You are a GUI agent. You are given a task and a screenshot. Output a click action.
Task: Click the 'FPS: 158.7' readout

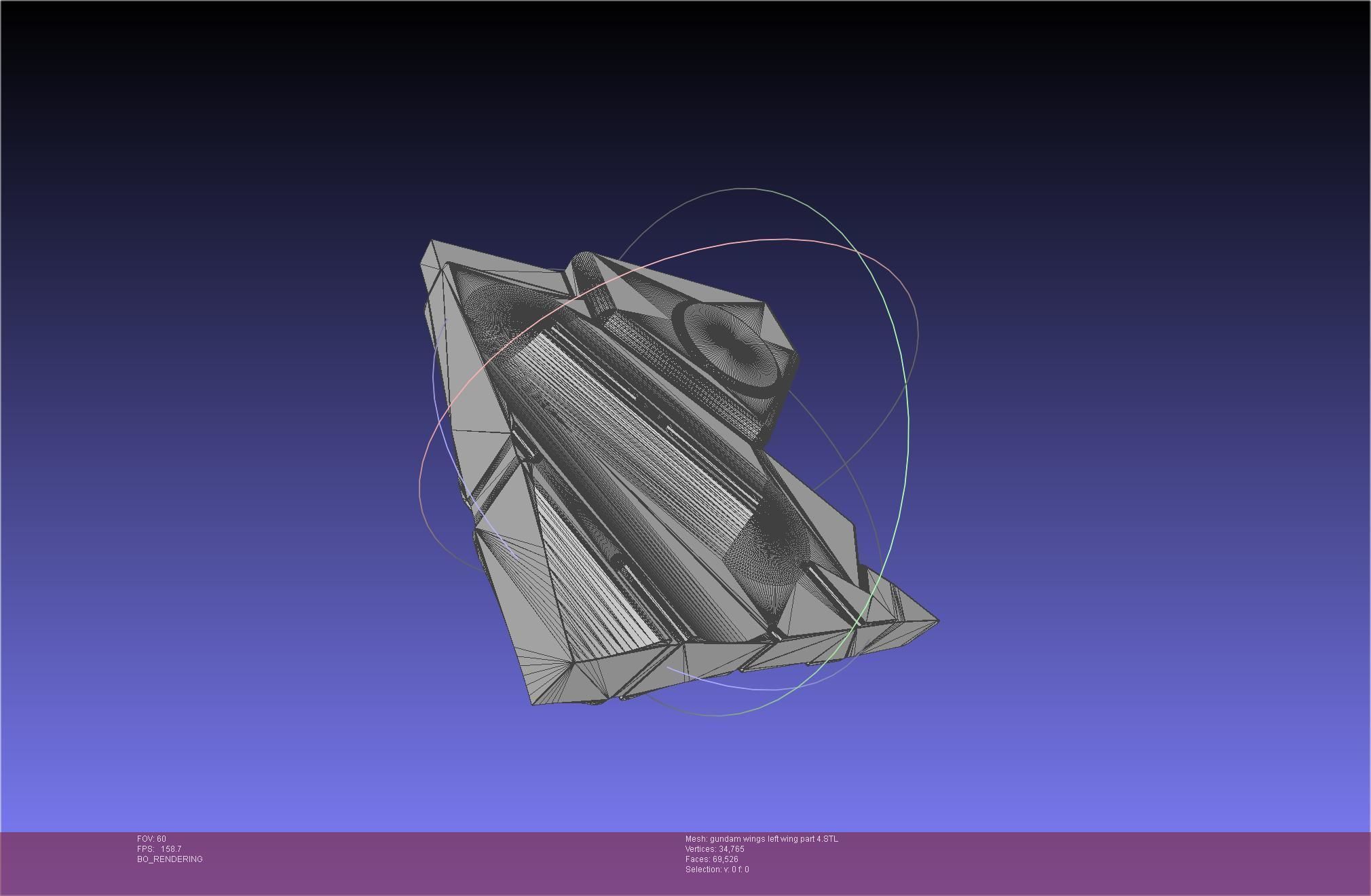[159, 849]
